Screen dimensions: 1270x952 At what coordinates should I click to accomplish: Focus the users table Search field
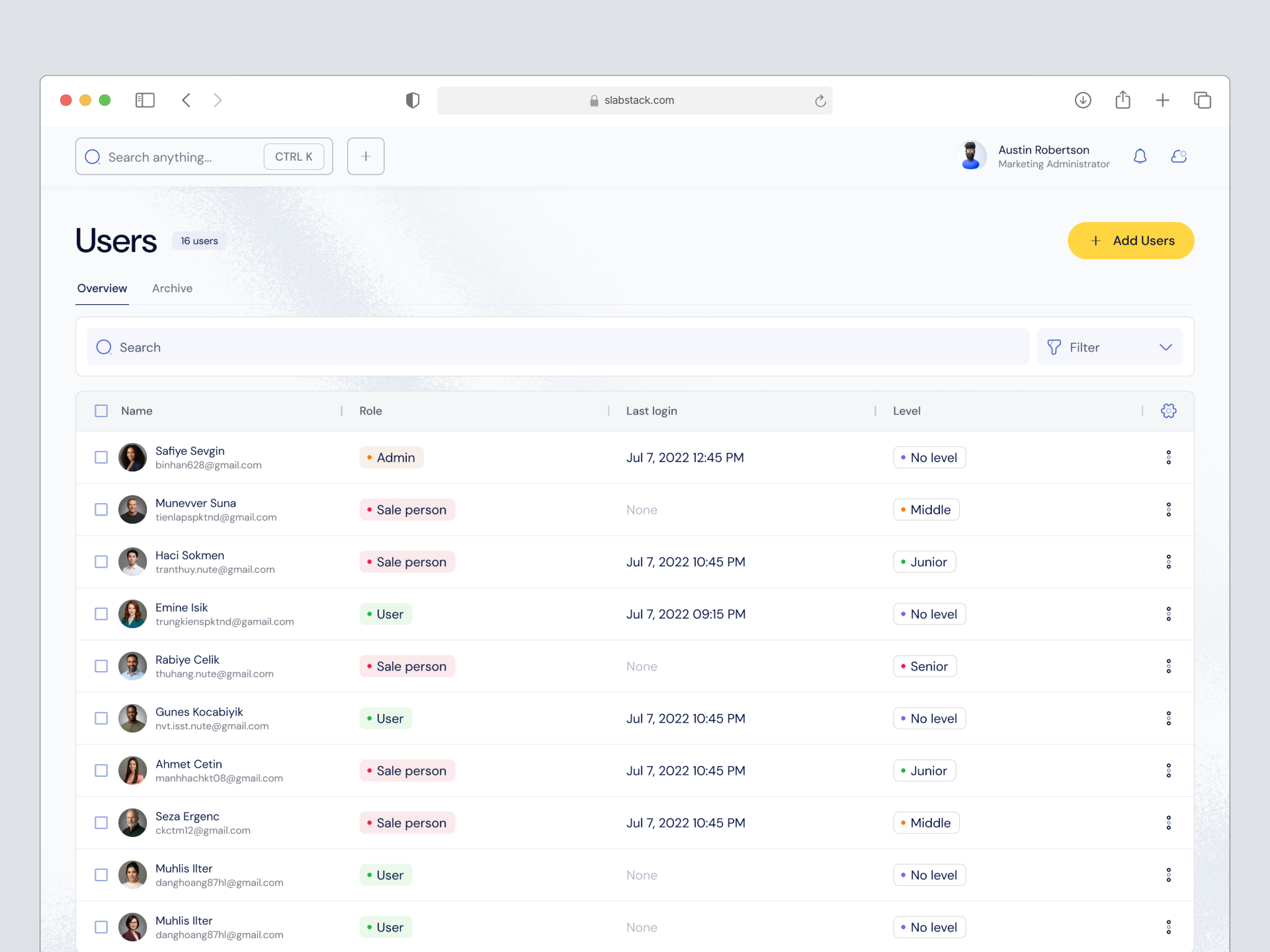tap(558, 346)
